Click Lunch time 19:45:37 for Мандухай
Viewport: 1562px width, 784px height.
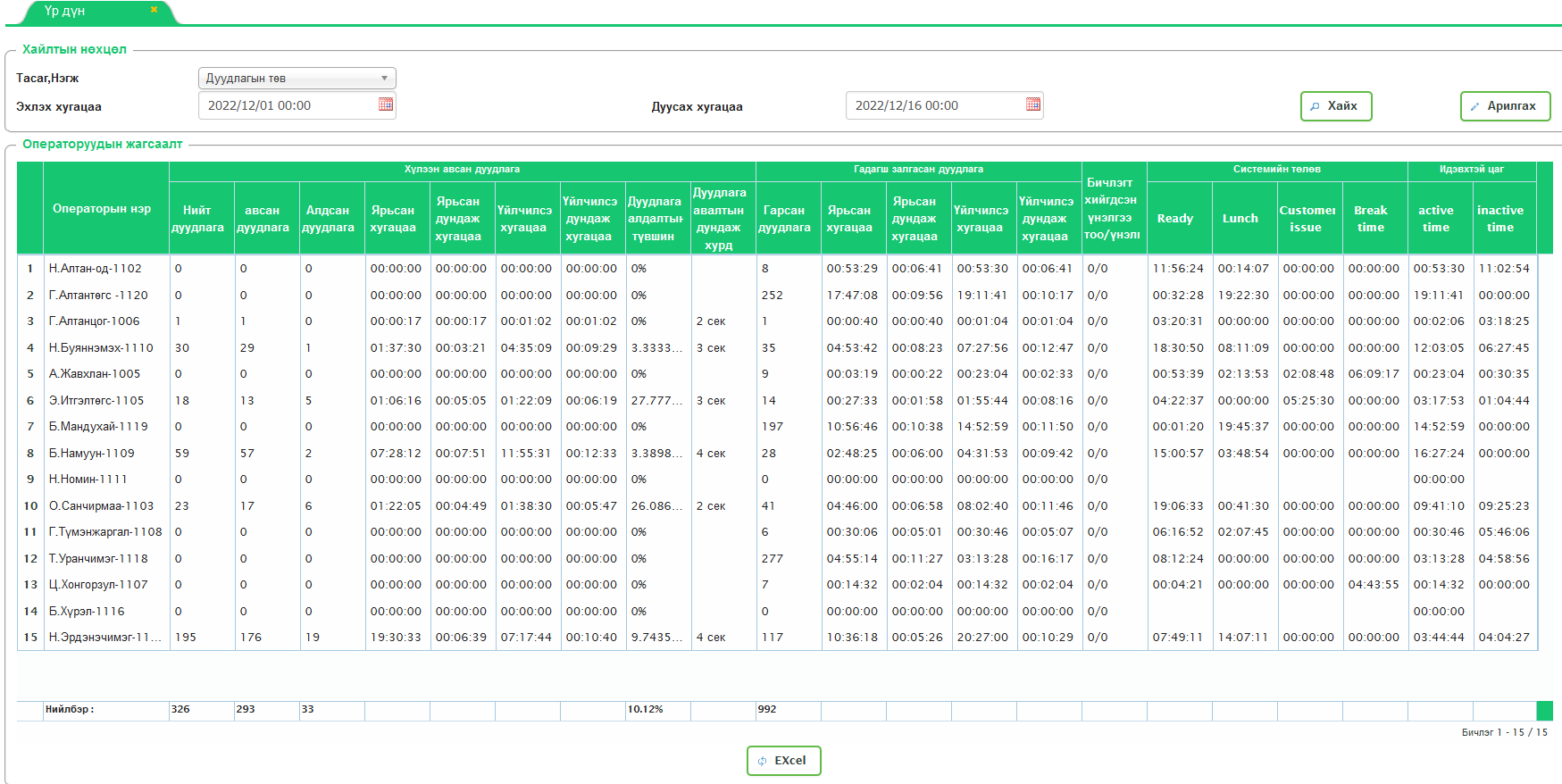coord(1243,427)
